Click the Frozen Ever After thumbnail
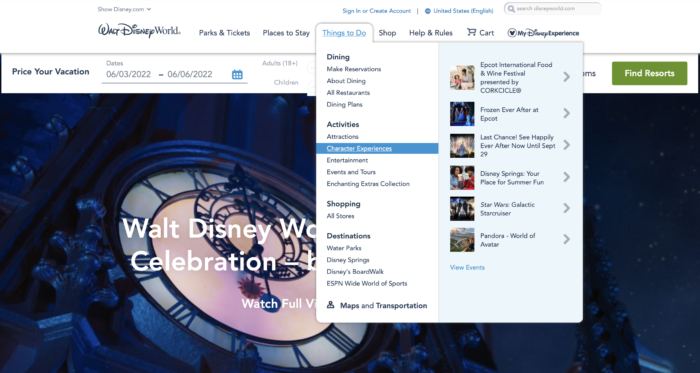 [462, 114]
